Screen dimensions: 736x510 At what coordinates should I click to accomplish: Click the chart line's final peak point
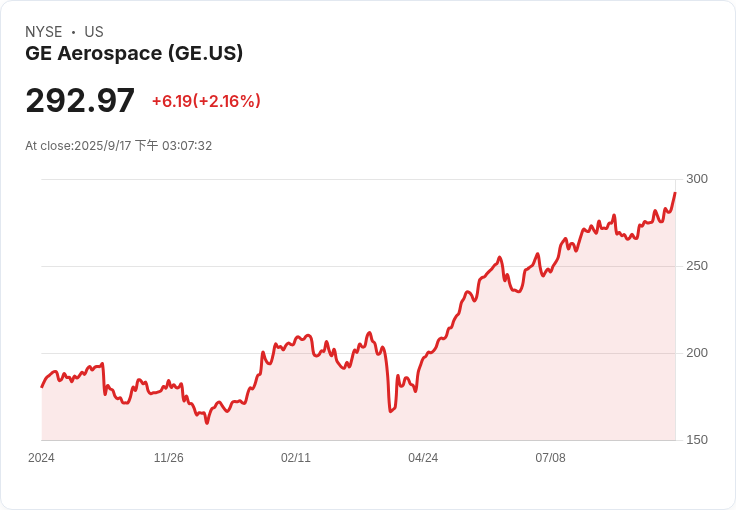coord(675,193)
